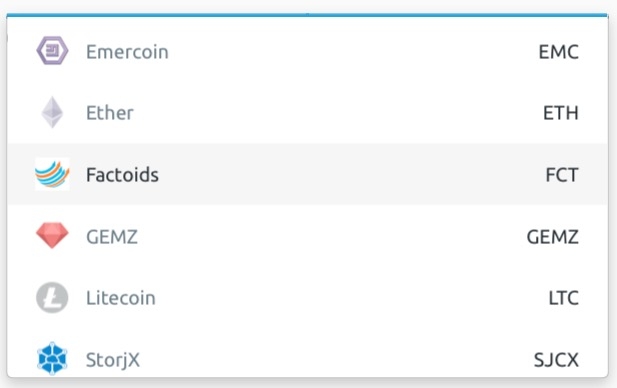The height and width of the screenshot is (388, 617).
Task: Click the ETH ticker symbol
Action: 561,113
